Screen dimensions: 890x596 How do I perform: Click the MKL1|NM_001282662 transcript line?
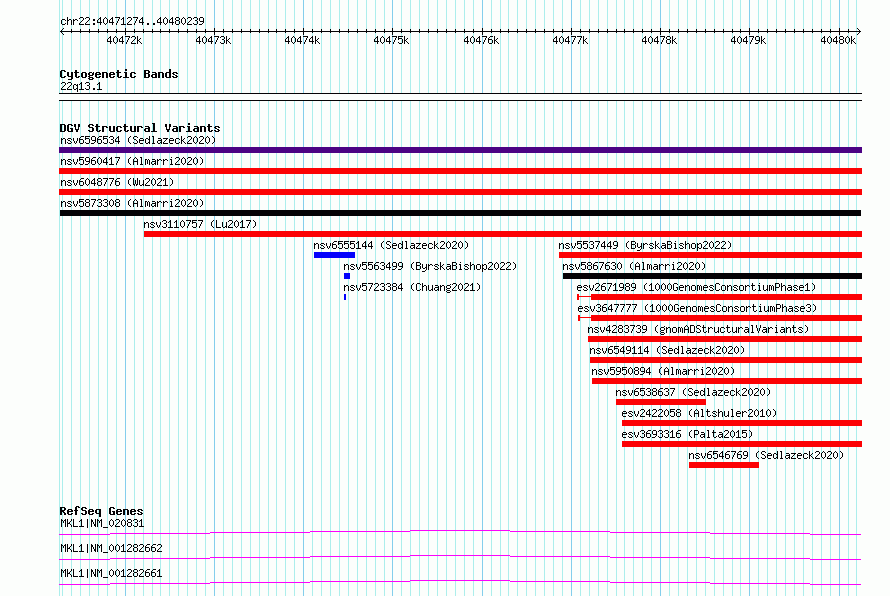(460, 557)
